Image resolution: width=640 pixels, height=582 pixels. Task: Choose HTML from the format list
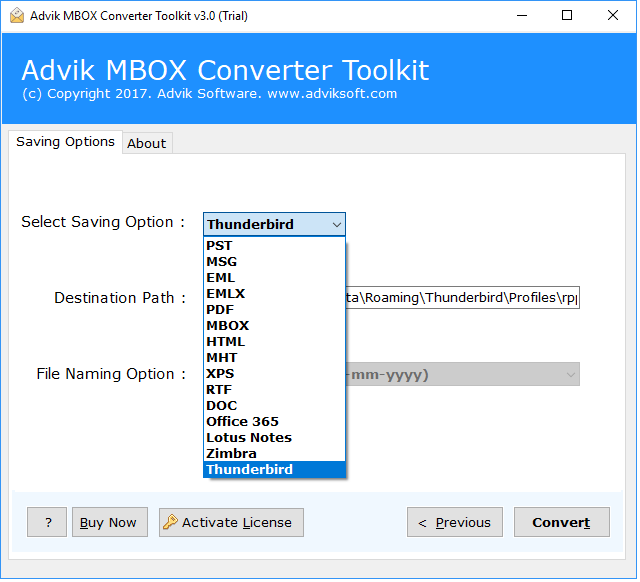pyautogui.click(x=276, y=343)
